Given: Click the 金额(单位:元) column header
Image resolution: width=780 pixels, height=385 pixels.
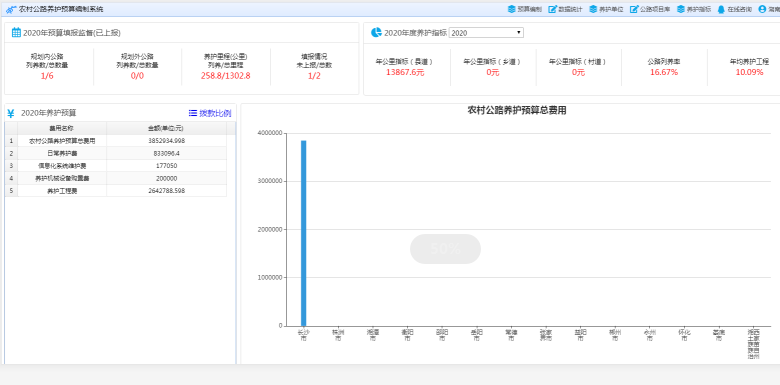Looking at the screenshot, I should pyautogui.click(x=166, y=128).
